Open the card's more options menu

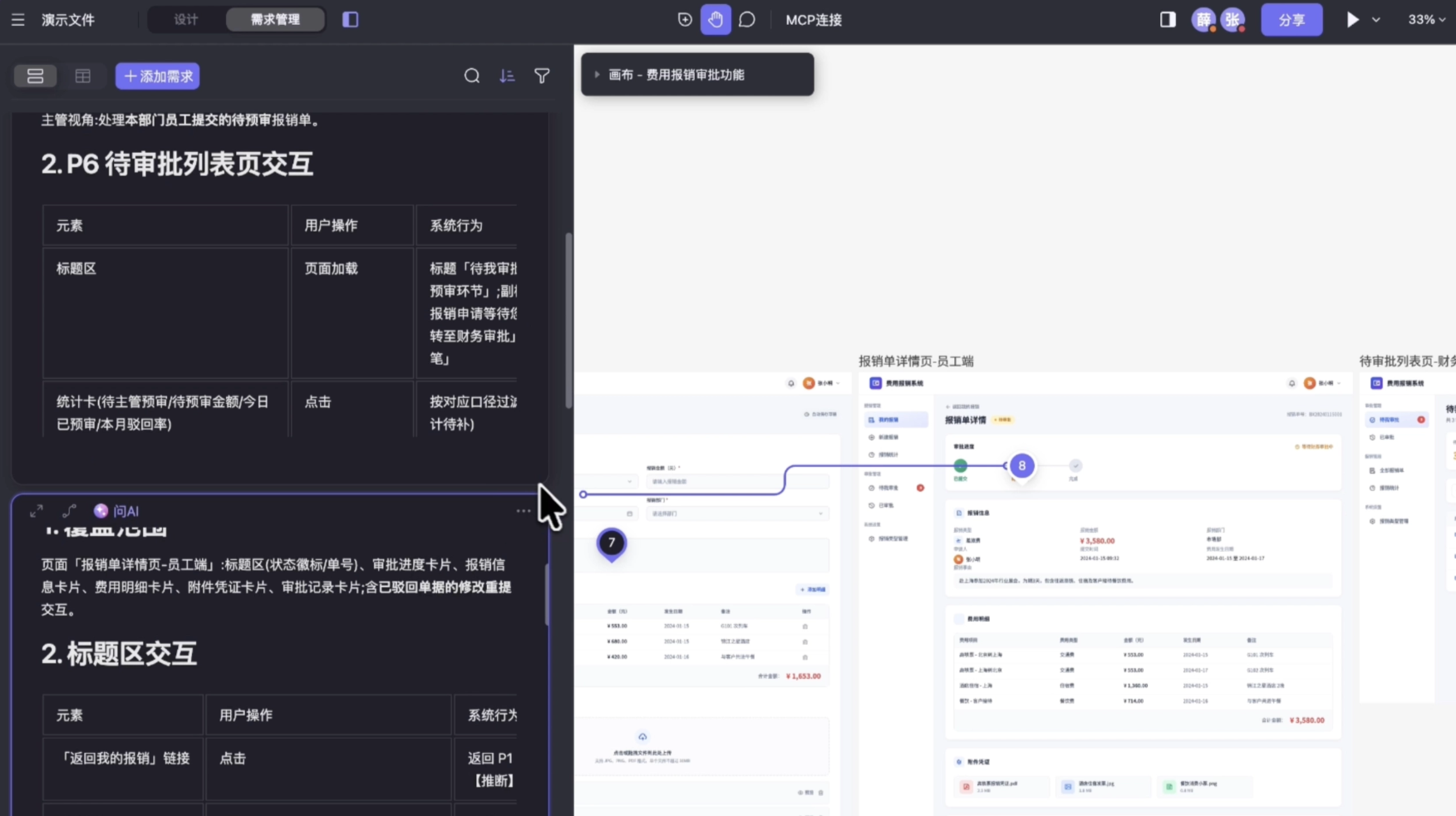click(x=523, y=511)
